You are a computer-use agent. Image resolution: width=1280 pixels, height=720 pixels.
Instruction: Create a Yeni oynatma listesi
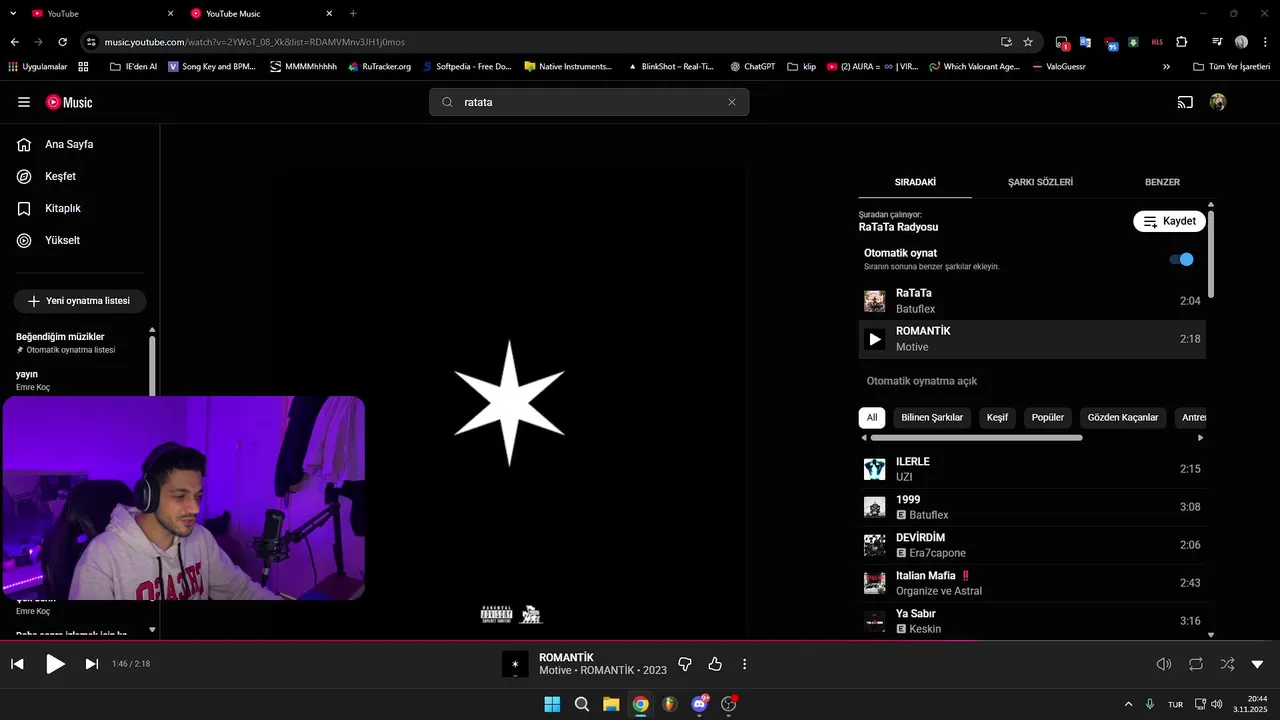click(x=79, y=301)
